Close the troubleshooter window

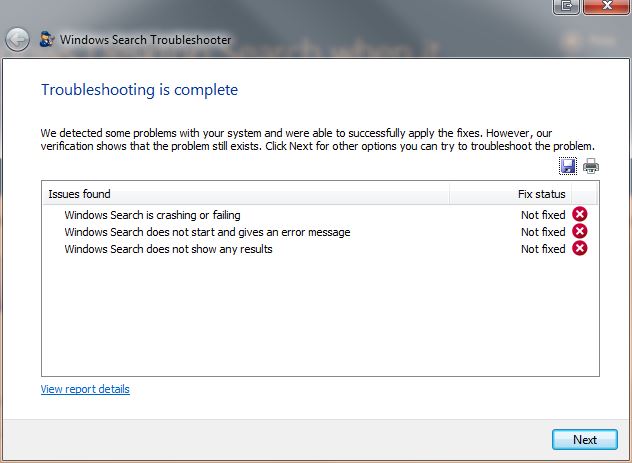606,6
